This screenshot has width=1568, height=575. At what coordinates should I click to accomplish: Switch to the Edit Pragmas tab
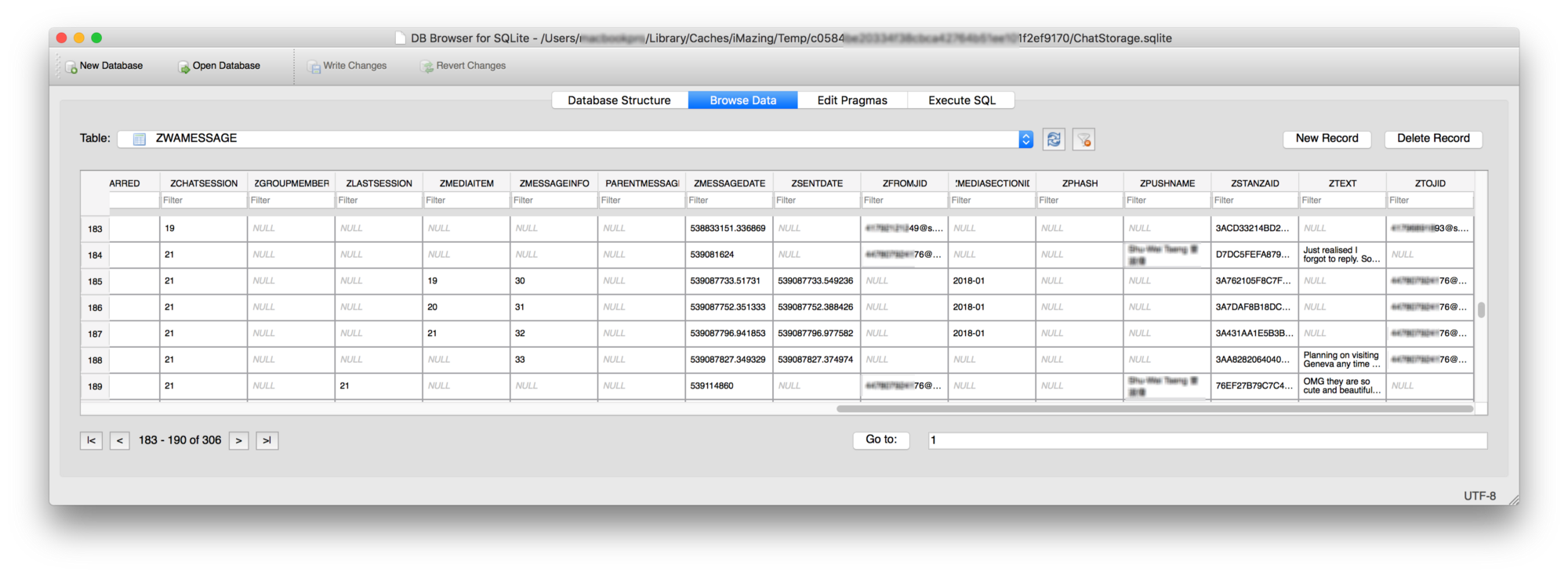pos(852,100)
